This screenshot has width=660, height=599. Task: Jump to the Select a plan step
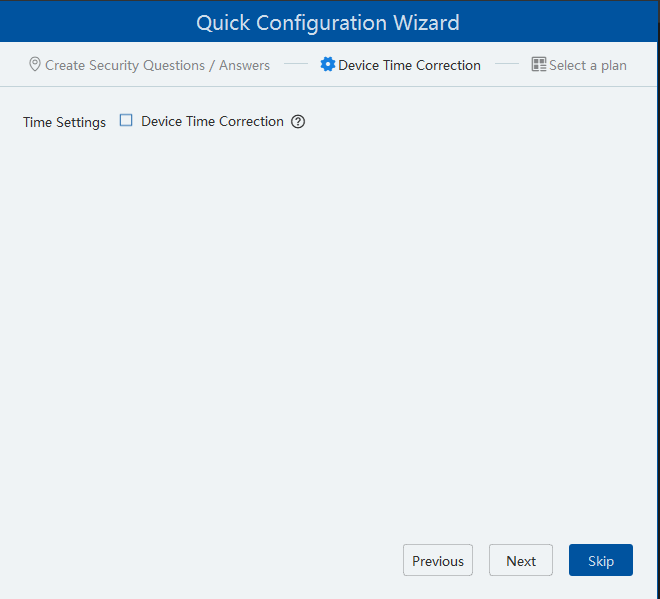(x=587, y=65)
